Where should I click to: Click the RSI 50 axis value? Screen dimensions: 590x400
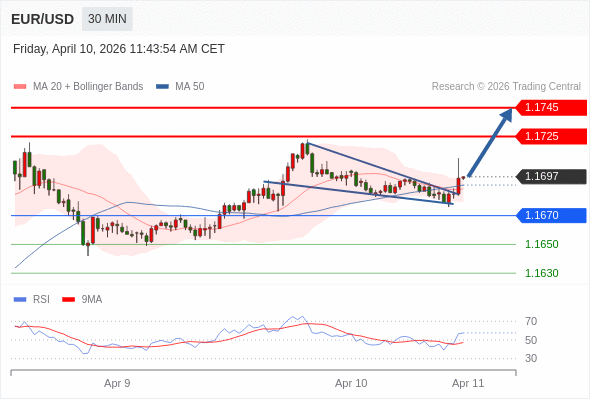point(531,340)
